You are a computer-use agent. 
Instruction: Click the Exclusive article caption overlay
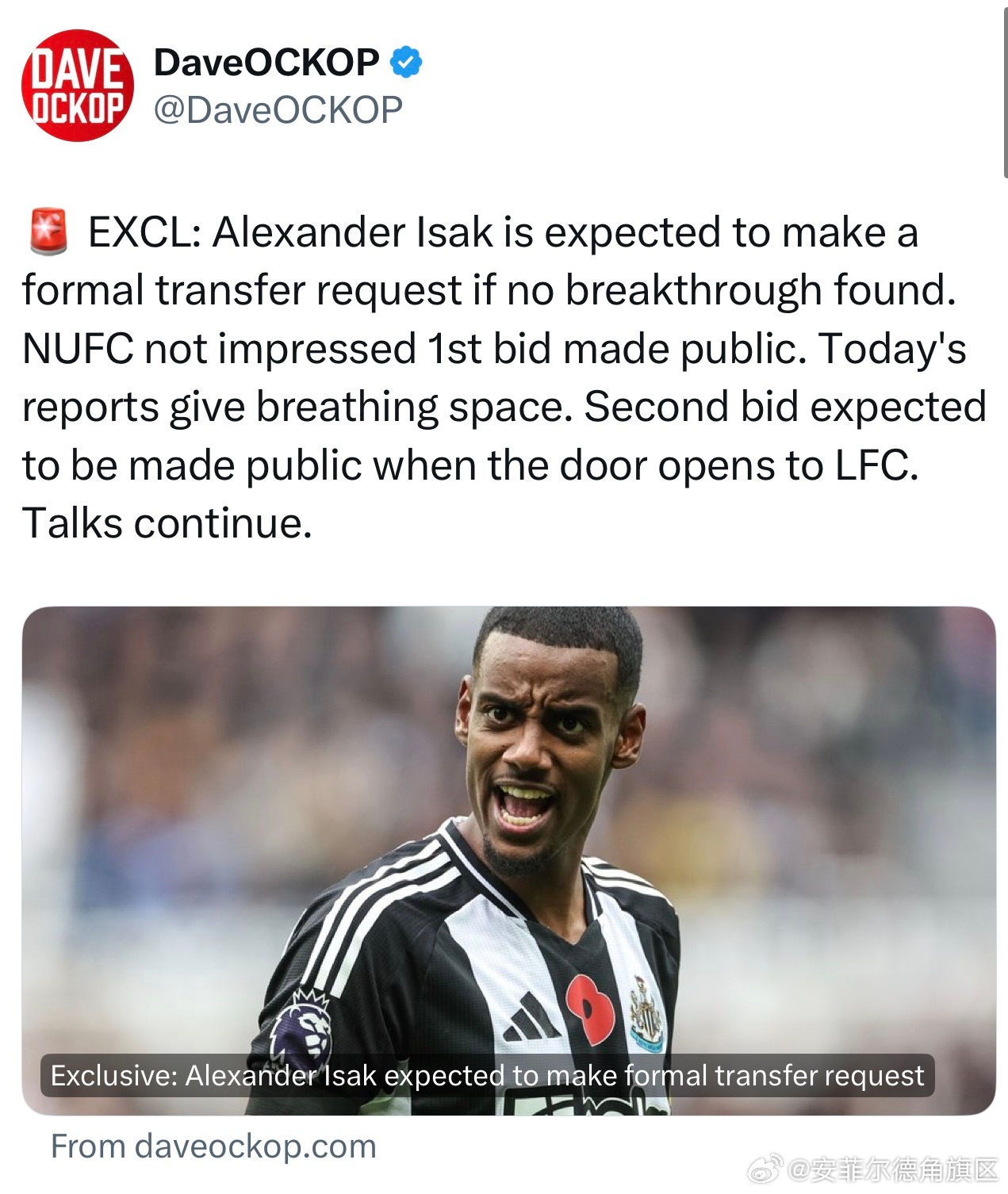click(487, 1075)
